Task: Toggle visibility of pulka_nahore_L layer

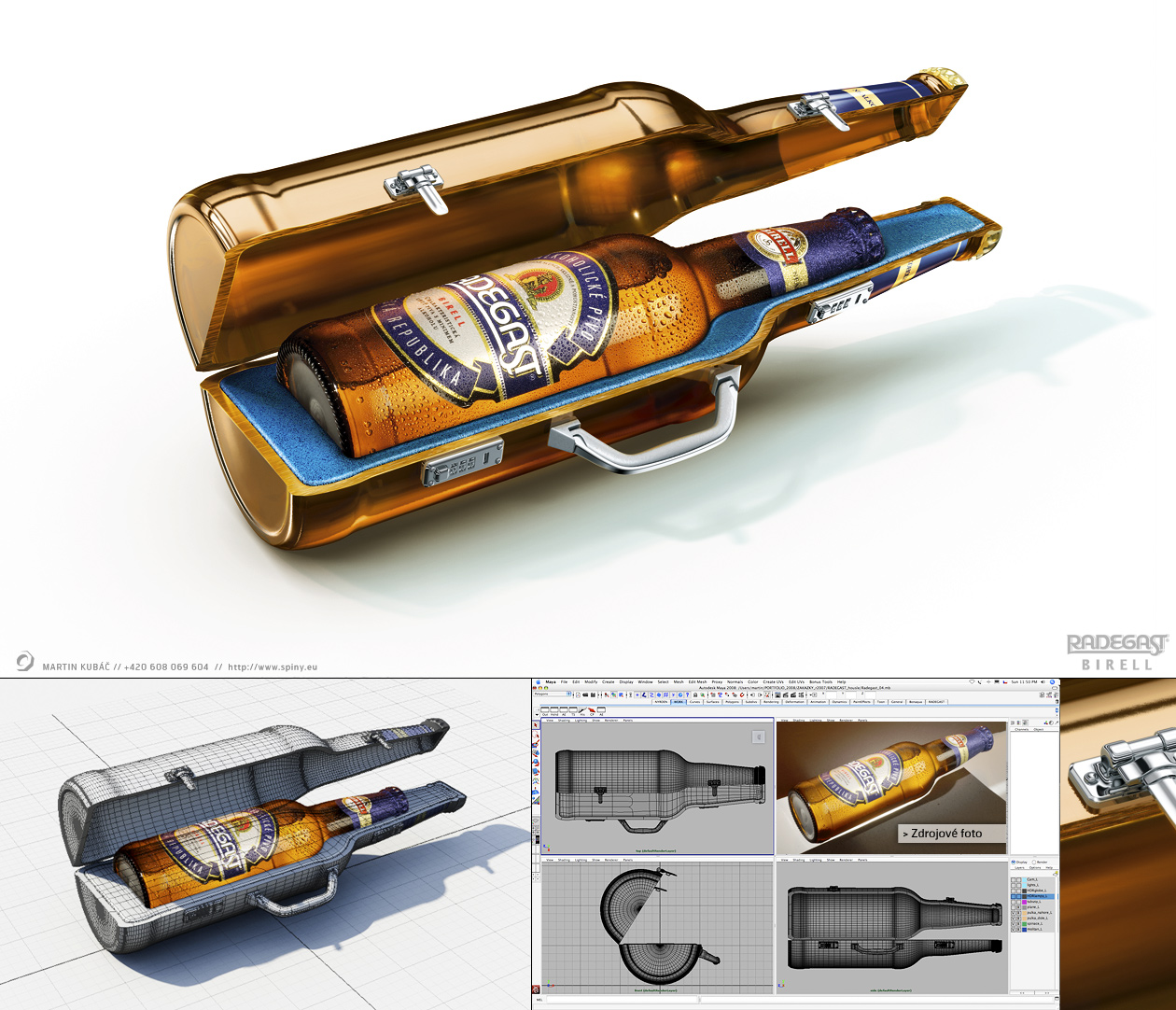Action: (x=1013, y=913)
